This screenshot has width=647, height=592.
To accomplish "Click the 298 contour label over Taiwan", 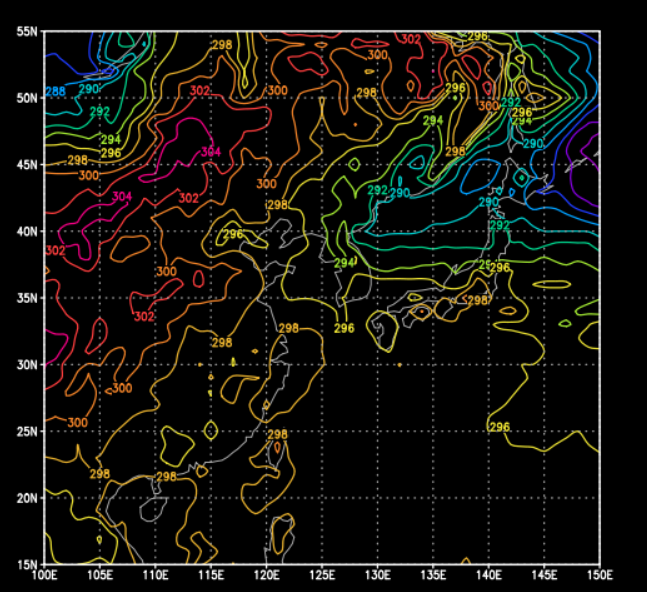I will coord(278,435).
